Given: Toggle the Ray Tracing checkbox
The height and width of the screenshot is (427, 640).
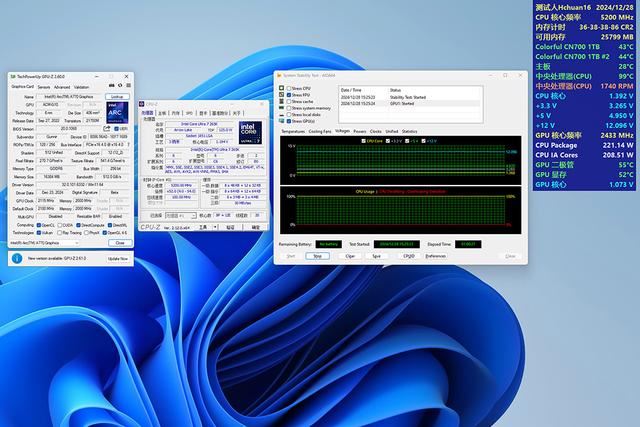Looking at the screenshot, I should point(60,233).
